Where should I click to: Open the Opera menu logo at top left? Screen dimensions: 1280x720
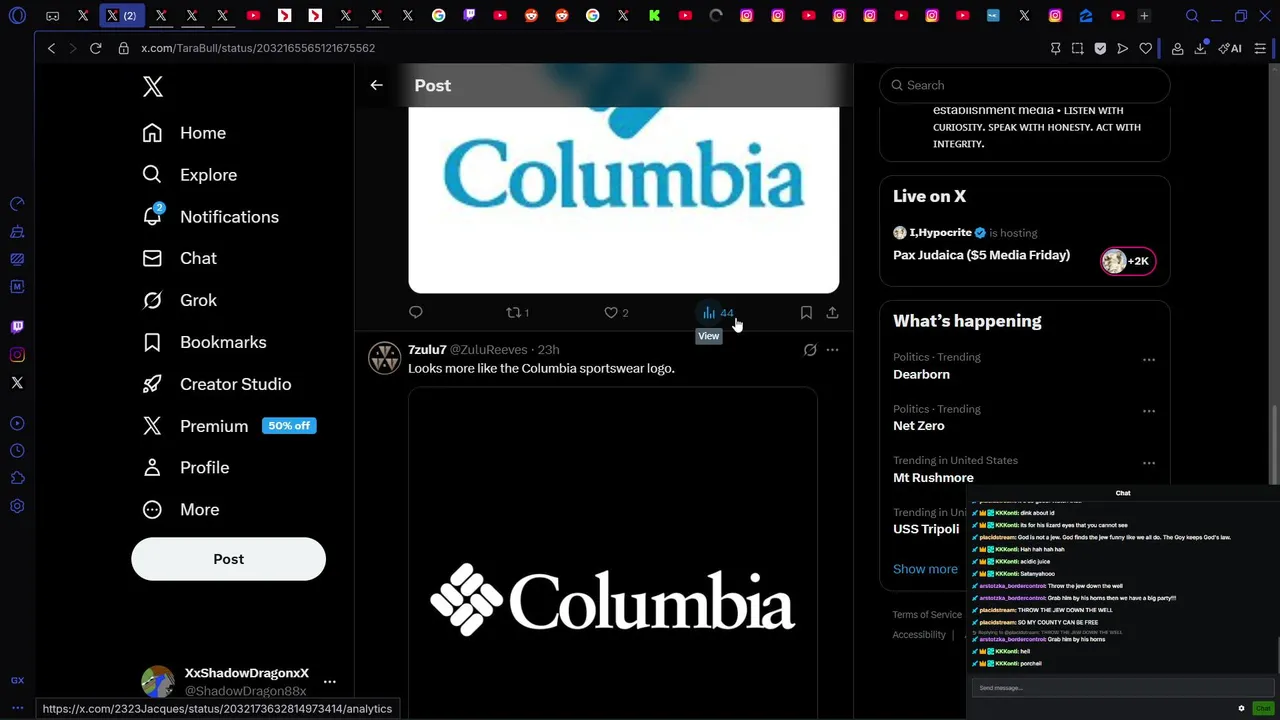point(17,16)
